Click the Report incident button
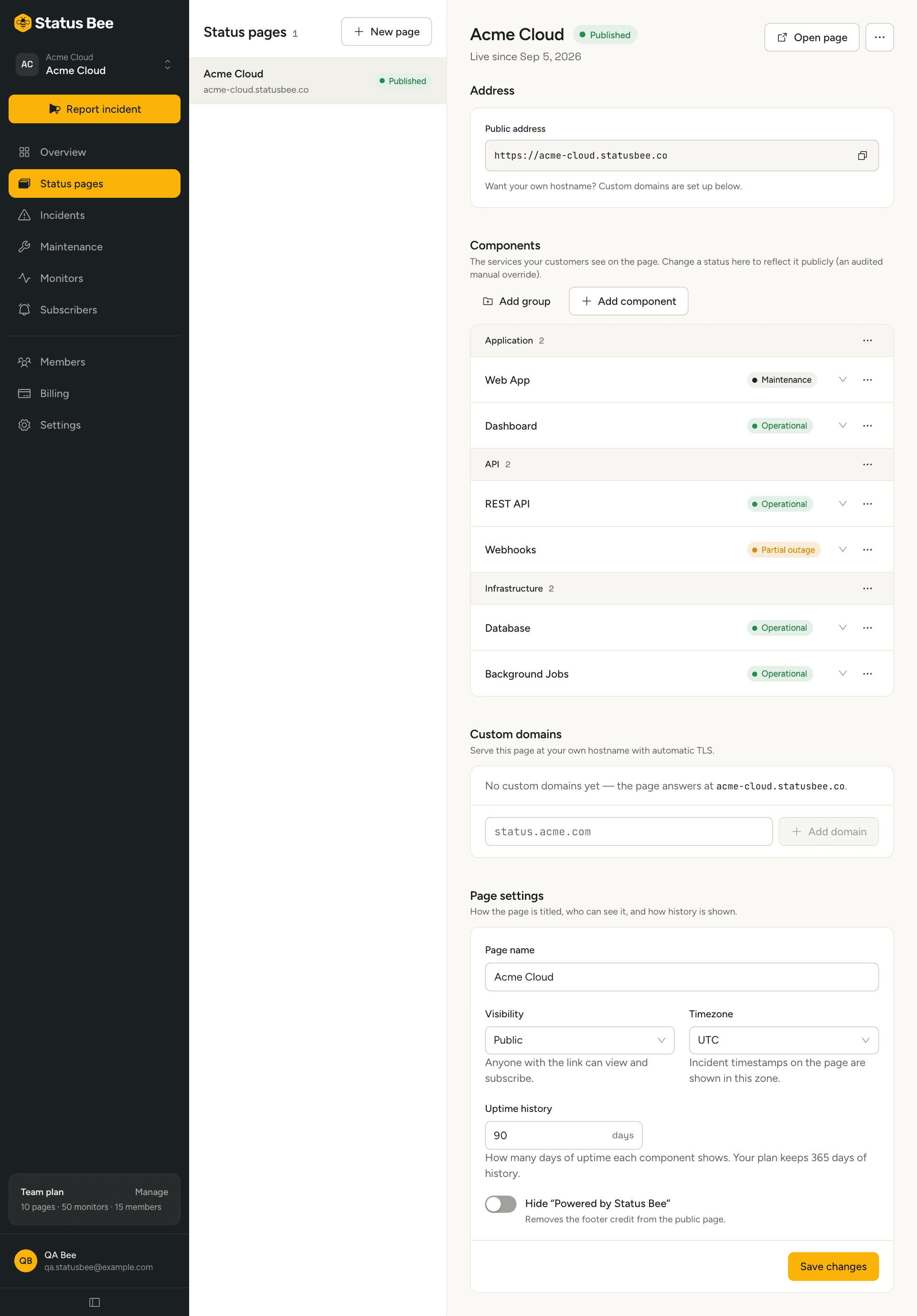The height and width of the screenshot is (1316, 917). (95, 109)
